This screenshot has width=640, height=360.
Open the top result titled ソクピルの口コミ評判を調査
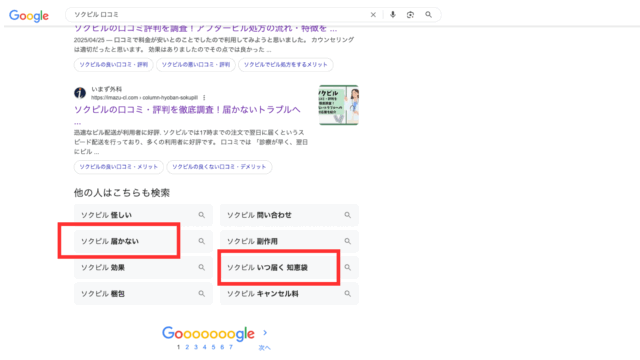pyautogui.click(x=205, y=29)
